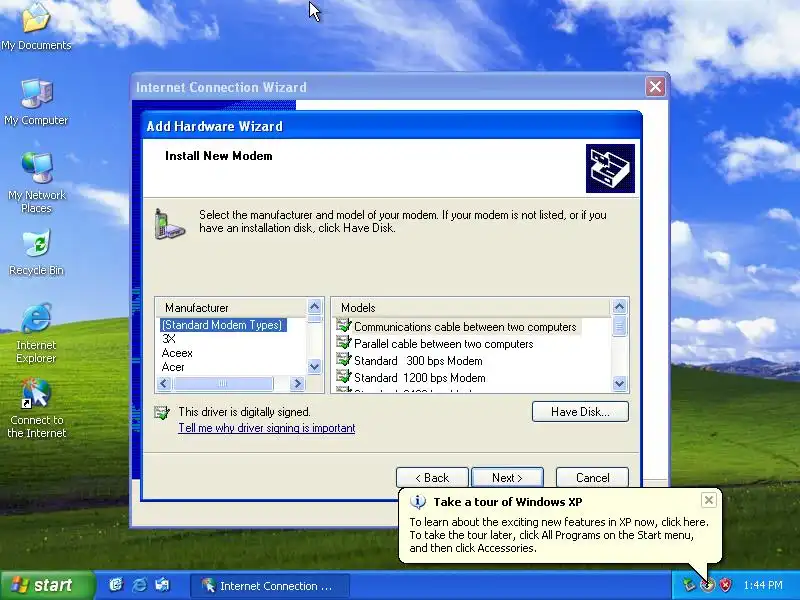Screen dimensions: 800x600
Task: Click the Models column header
Action: click(x=472, y=308)
